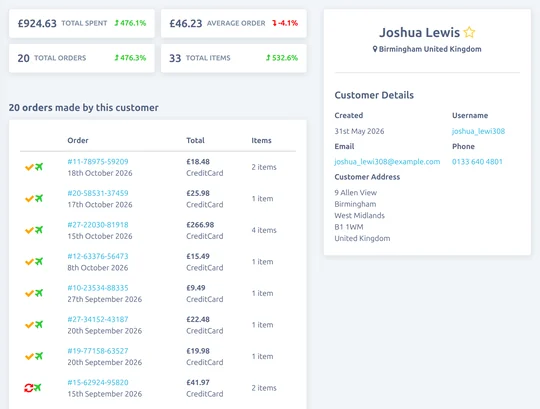Image resolution: width=540 pixels, height=409 pixels.
Task: Open order #10-23534-88335
Action: [x=98, y=288]
